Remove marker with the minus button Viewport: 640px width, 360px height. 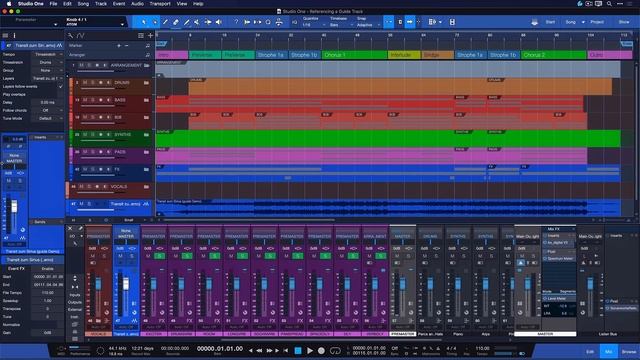pyautogui.click(x=127, y=46)
